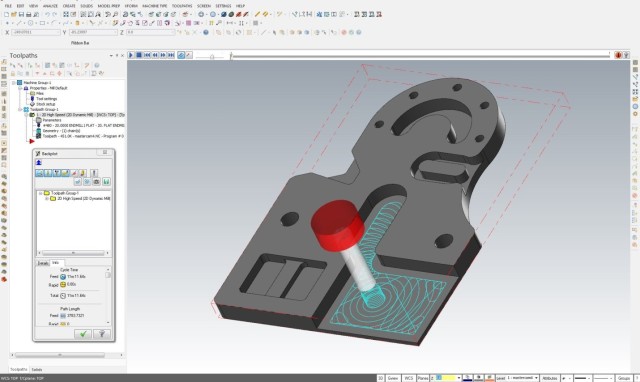Select Files under Properties
The height and width of the screenshot is (382, 640).
[x=40, y=93]
